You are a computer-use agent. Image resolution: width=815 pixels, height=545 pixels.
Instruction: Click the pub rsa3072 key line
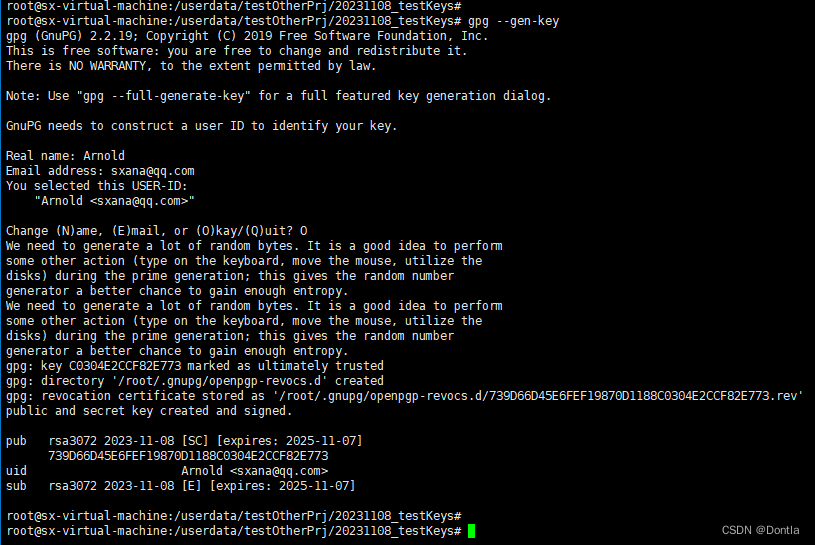(x=184, y=441)
